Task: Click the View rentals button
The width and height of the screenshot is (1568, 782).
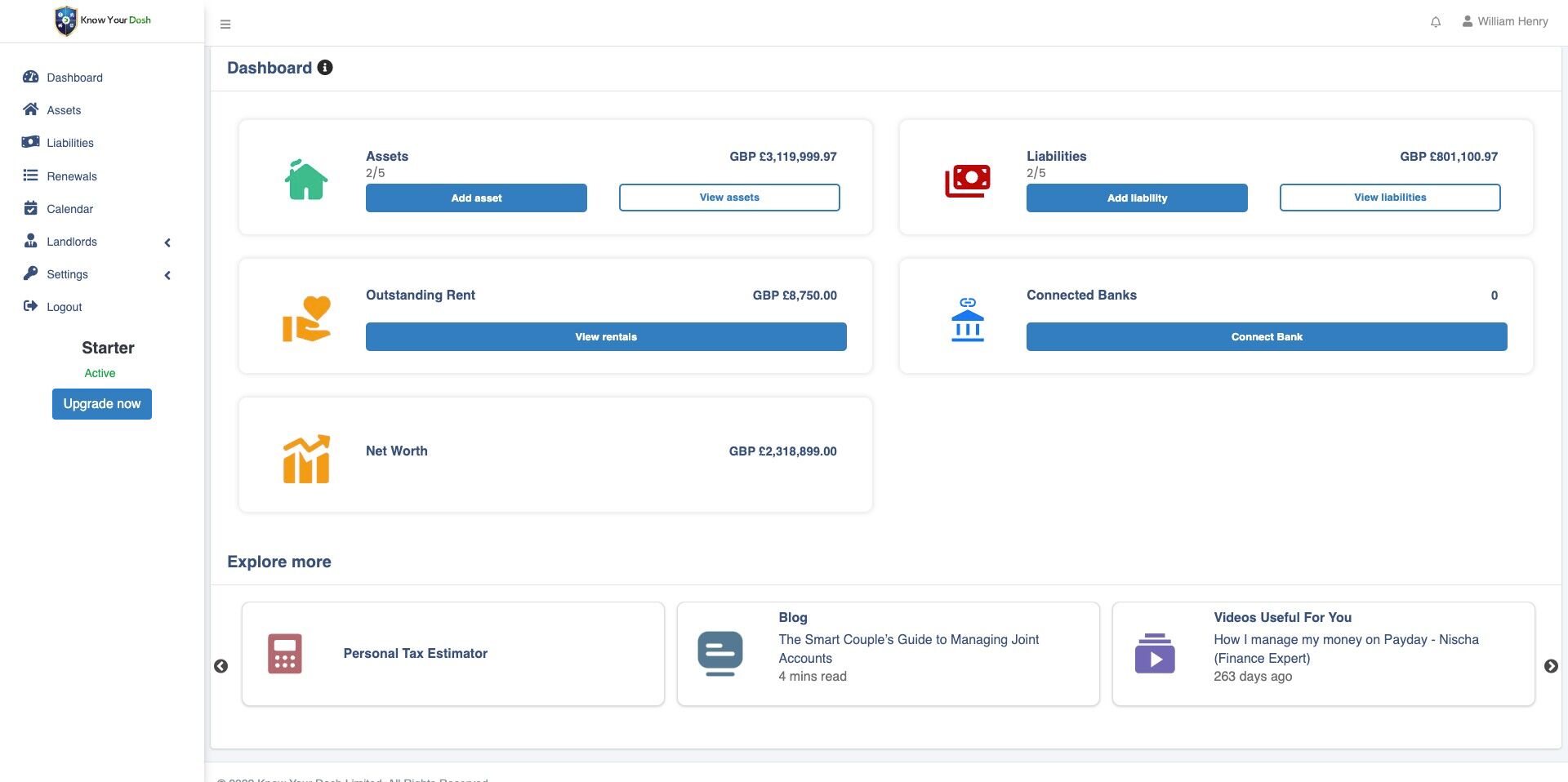Action: click(x=606, y=337)
